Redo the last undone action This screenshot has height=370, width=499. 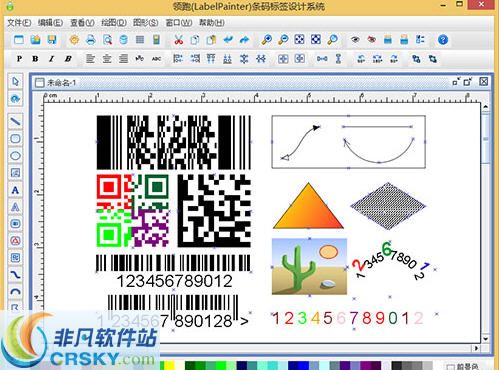[x=244, y=40]
